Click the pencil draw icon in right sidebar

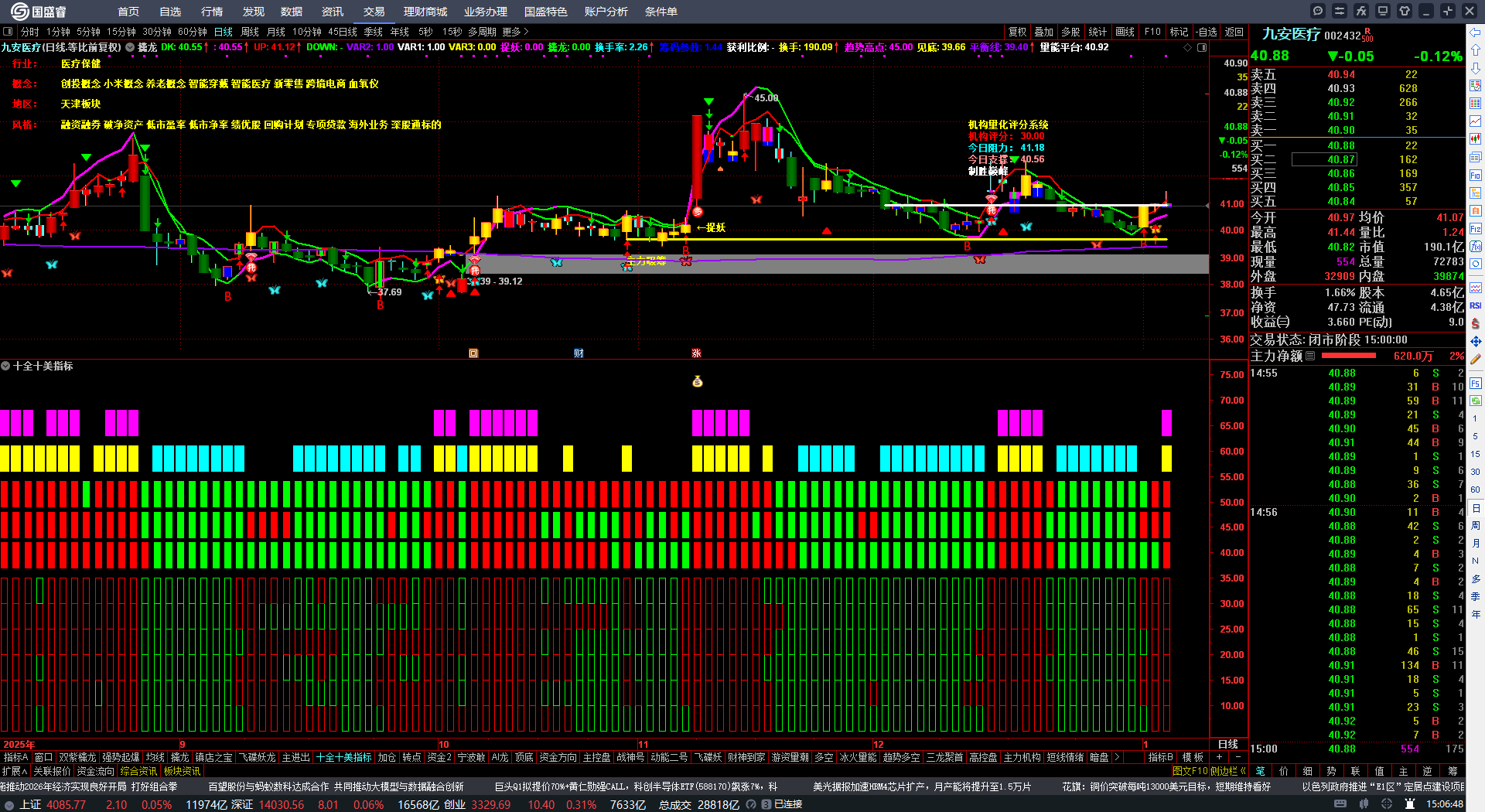pyautogui.click(x=1476, y=359)
